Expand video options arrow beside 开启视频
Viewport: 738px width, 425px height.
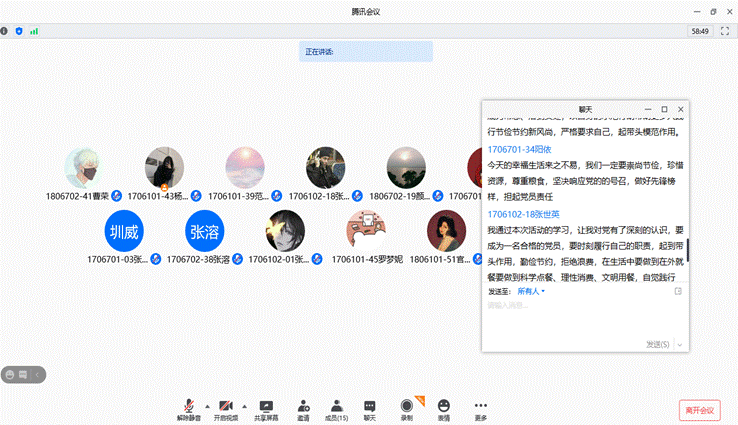point(244,406)
